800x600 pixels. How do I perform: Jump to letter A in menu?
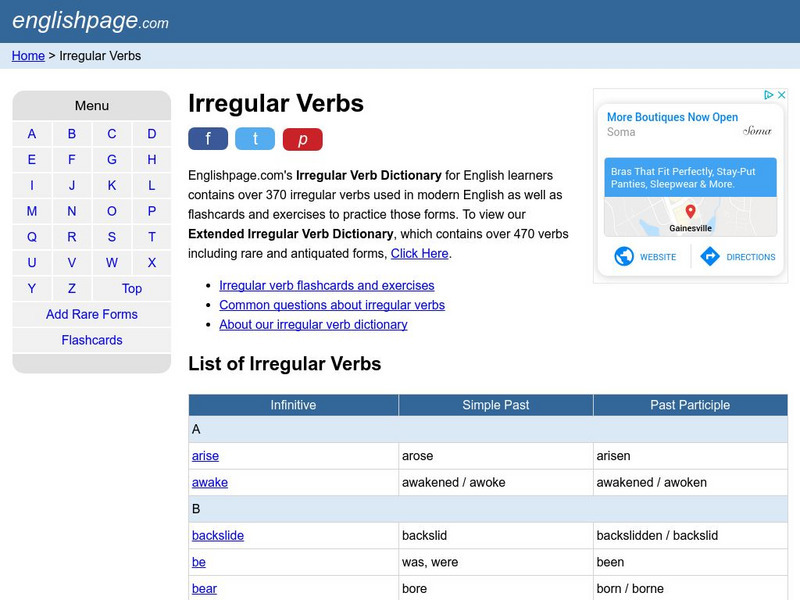coord(32,134)
